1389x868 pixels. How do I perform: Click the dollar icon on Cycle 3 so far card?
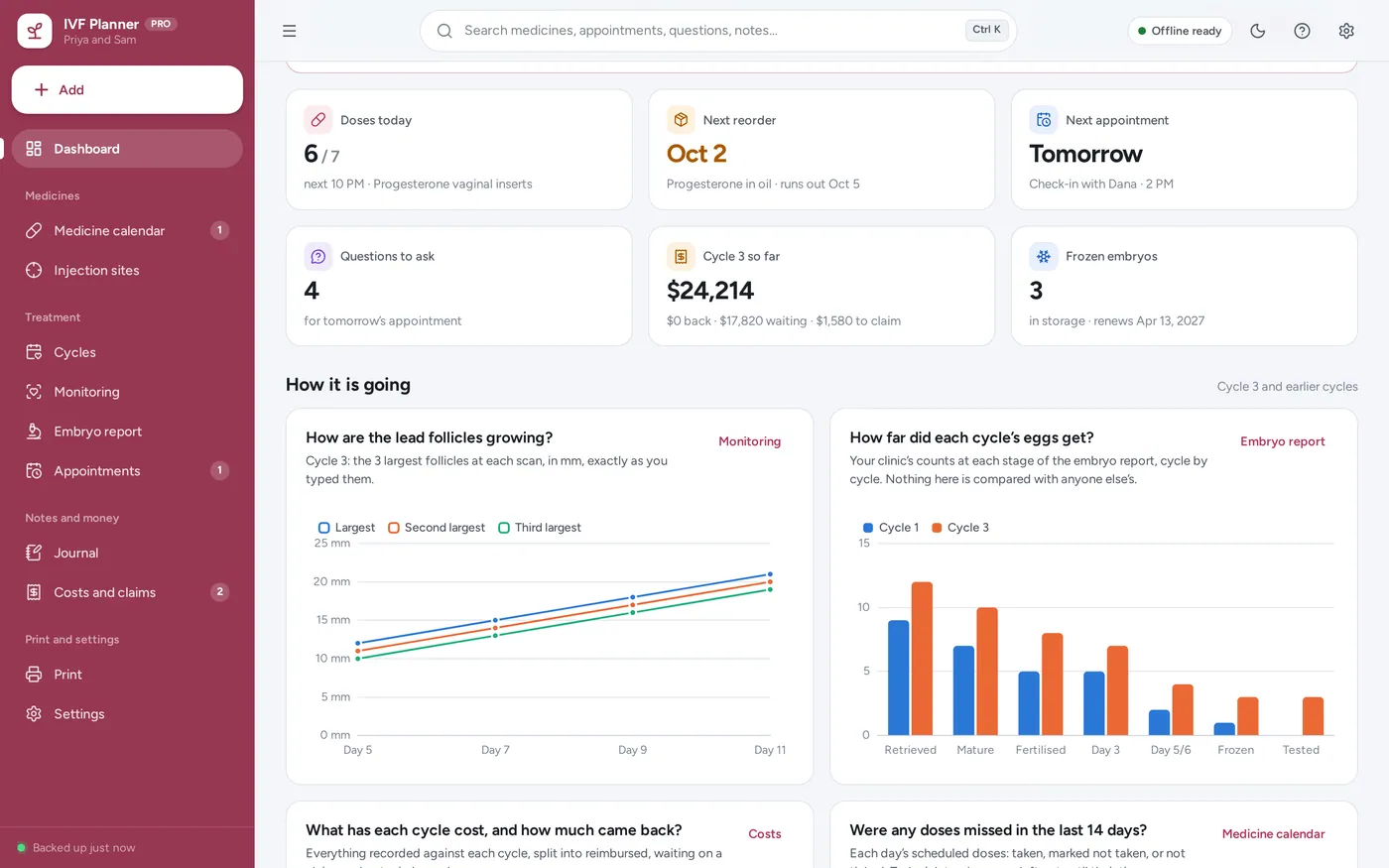click(681, 256)
